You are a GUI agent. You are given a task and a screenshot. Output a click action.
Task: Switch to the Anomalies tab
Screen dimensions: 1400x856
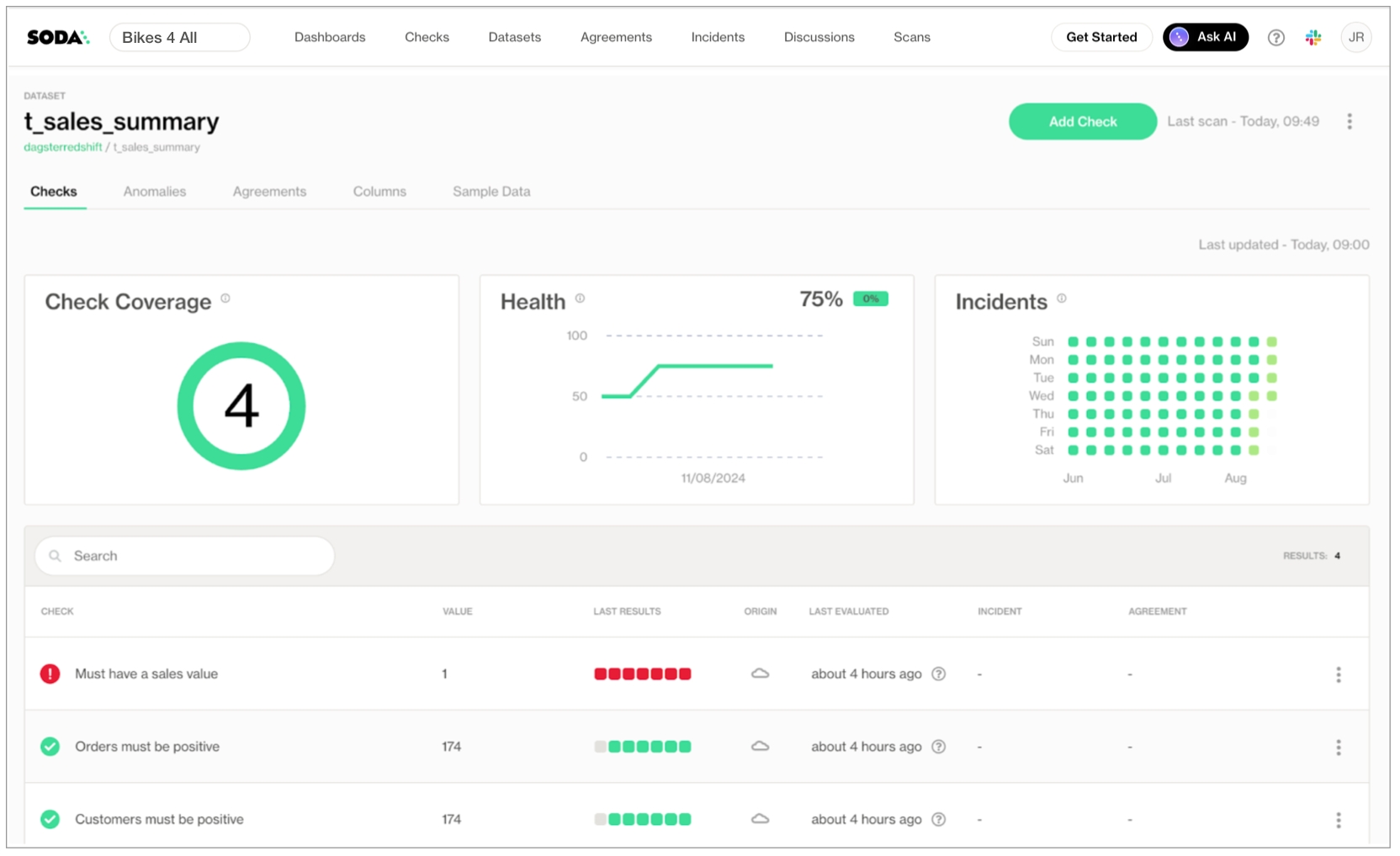click(155, 192)
